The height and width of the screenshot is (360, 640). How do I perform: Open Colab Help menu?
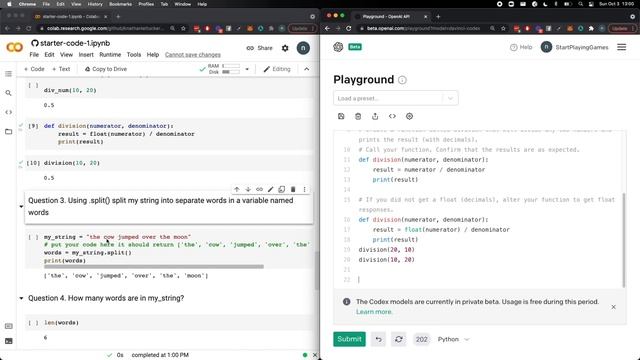153,55
